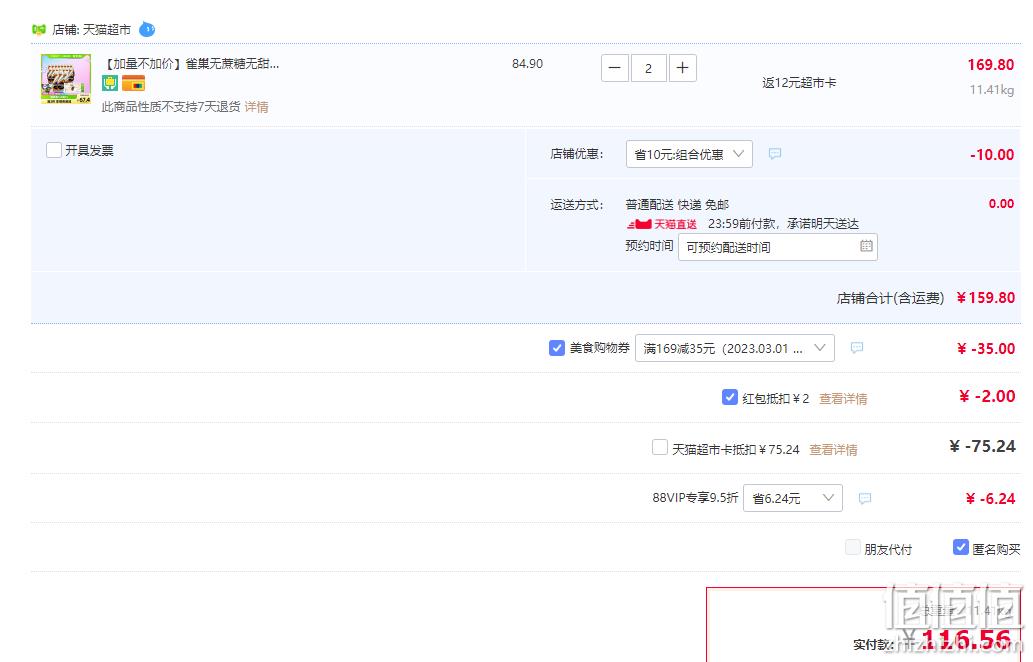
Task: Open the Nestle coffee product thumbnail
Action: coord(66,79)
